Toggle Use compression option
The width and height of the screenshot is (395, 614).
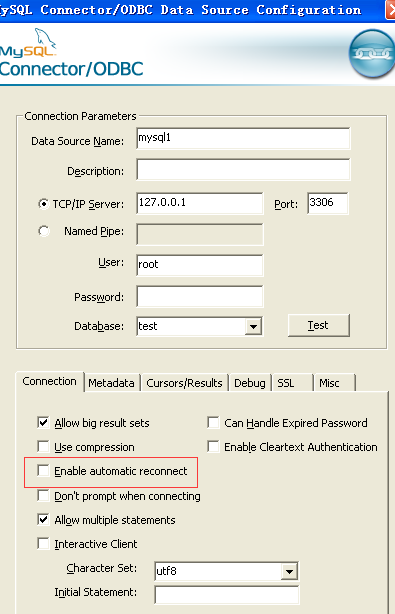click(43, 446)
